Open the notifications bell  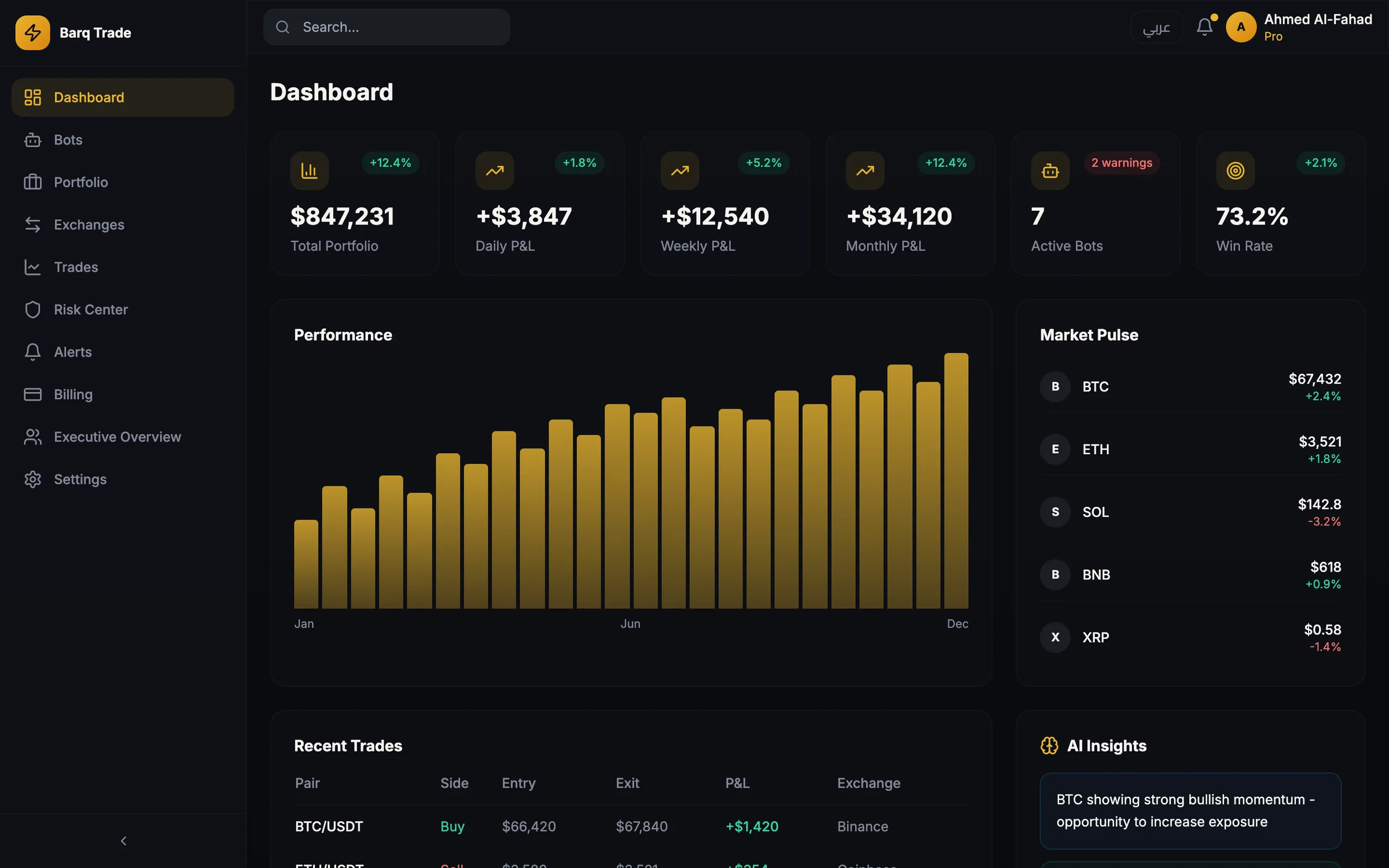point(1204,27)
